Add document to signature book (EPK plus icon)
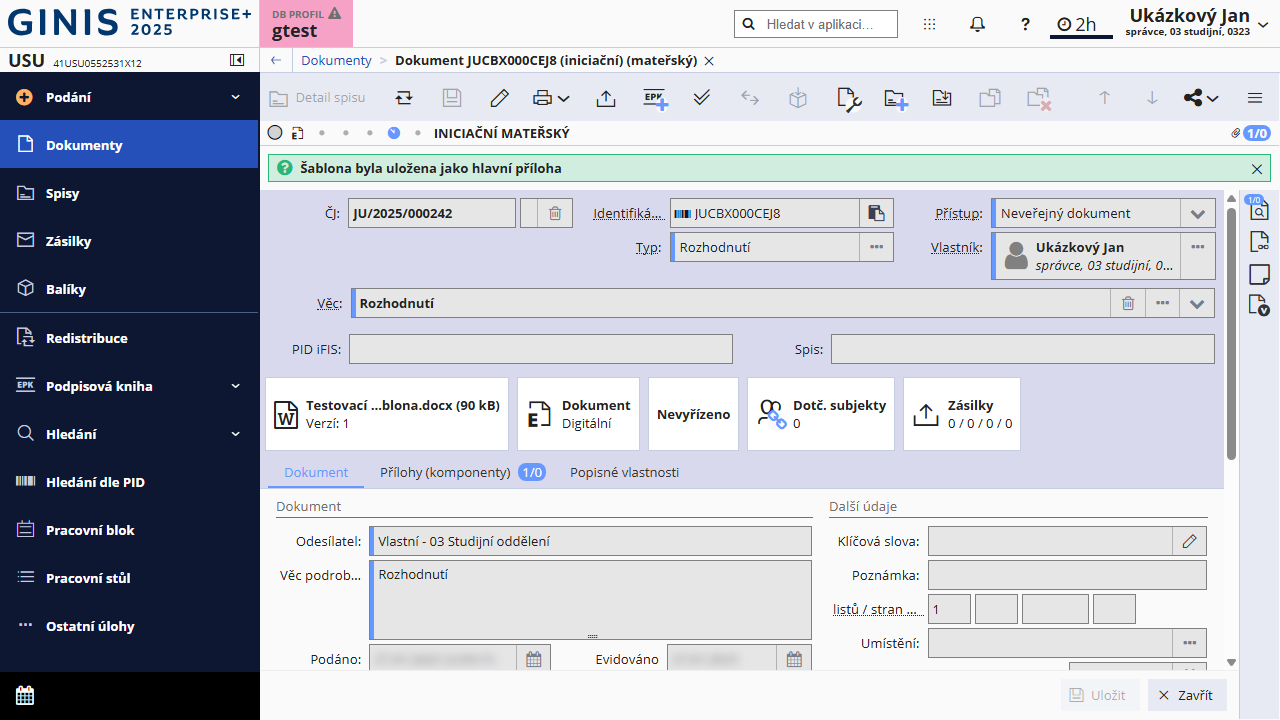 [x=655, y=98]
